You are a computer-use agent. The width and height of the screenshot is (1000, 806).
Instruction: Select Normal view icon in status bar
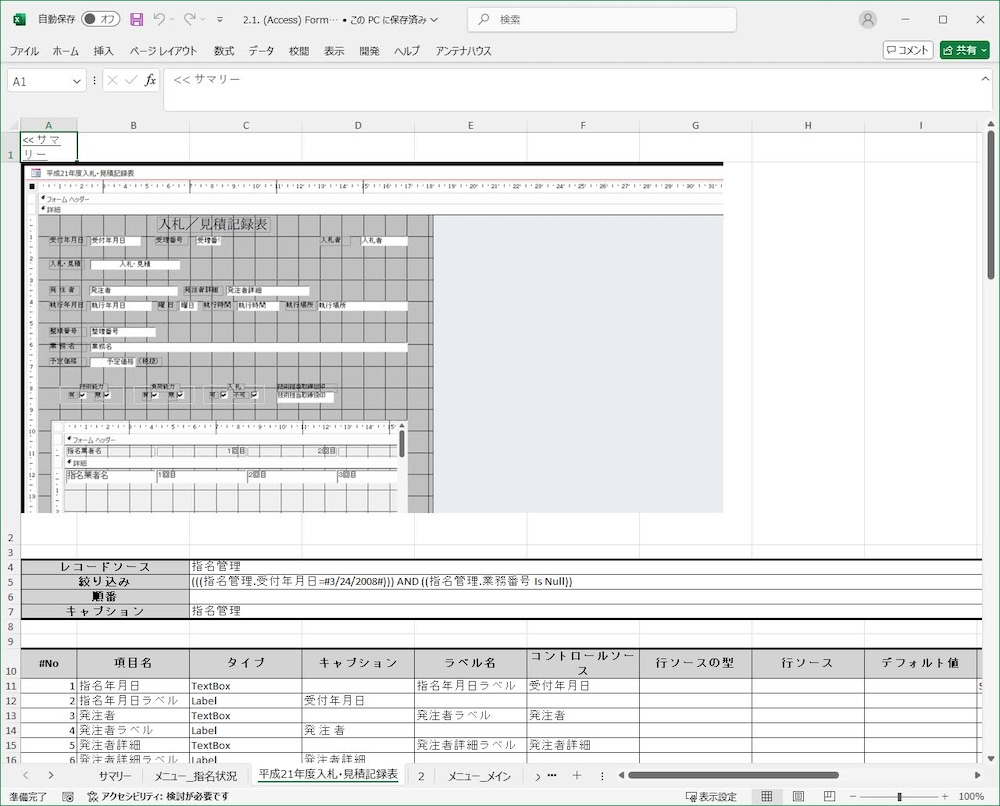tap(767, 796)
